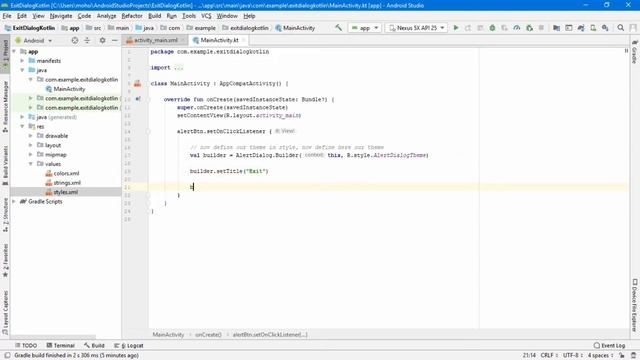Screen dimensions: 640x360
Task: Expand the manifests folder arrow
Action: [22, 60]
